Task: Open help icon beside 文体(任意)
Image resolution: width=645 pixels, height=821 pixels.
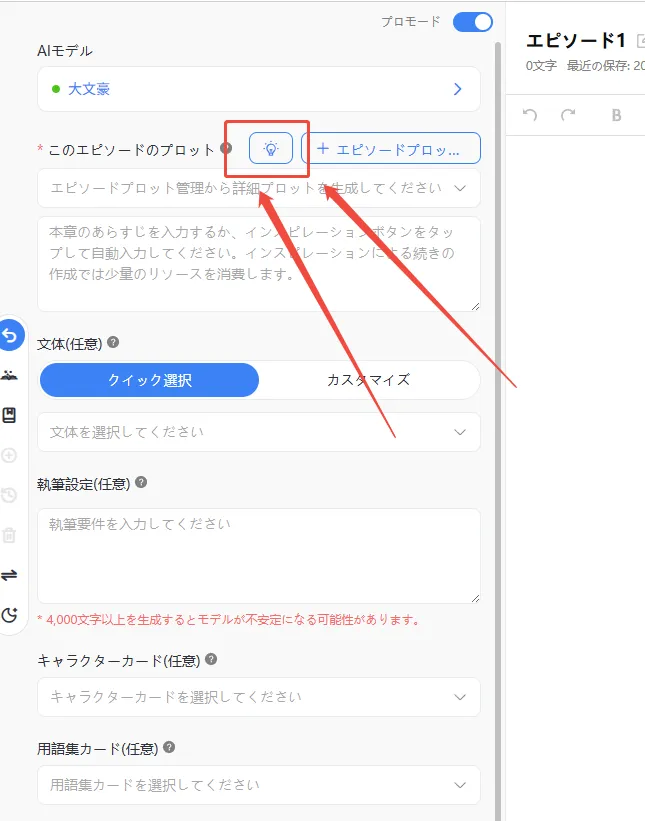Action: coord(113,342)
